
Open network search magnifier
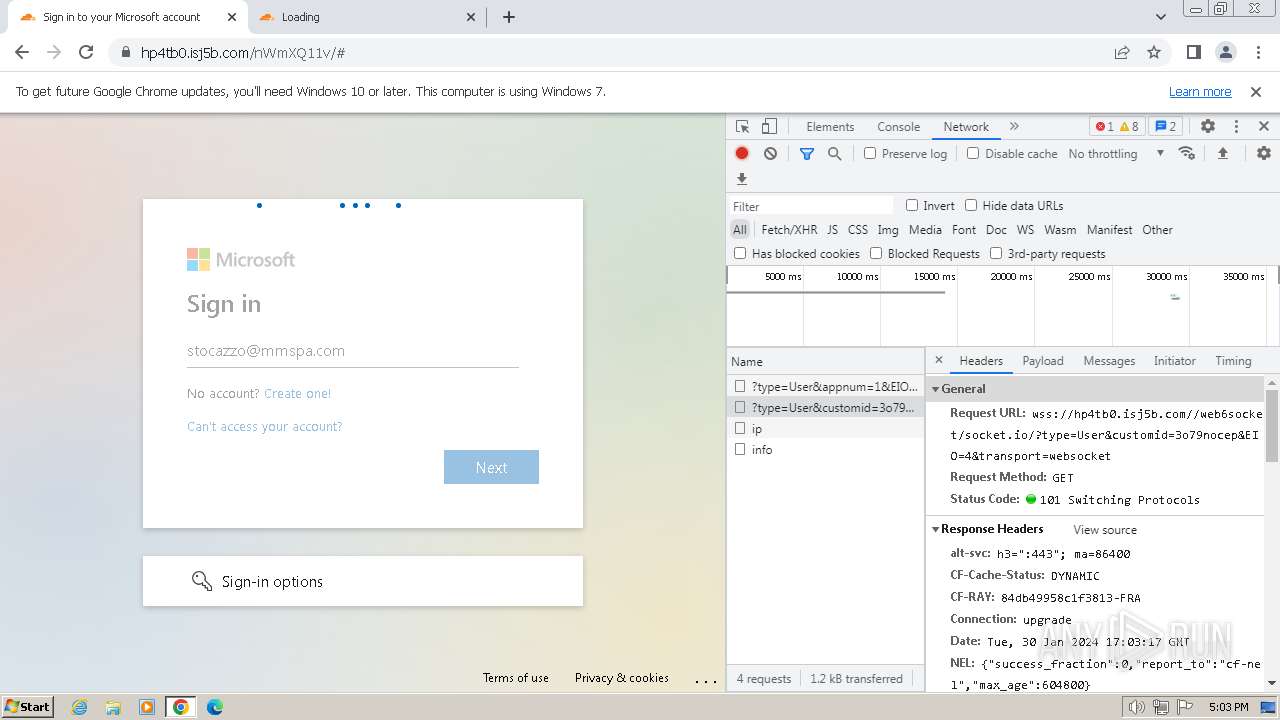[x=834, y=153]
